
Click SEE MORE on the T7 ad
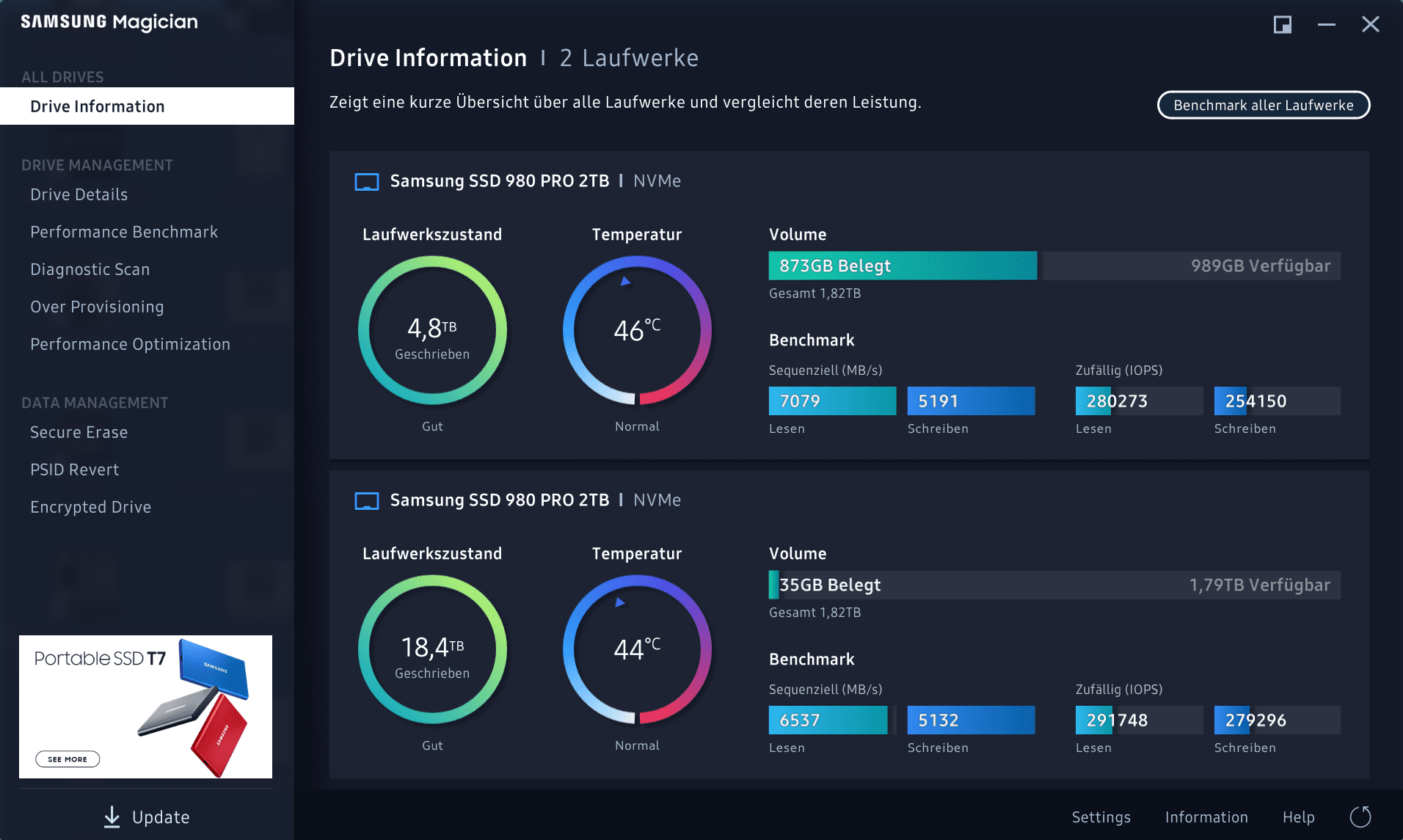(x=68, y=759)
